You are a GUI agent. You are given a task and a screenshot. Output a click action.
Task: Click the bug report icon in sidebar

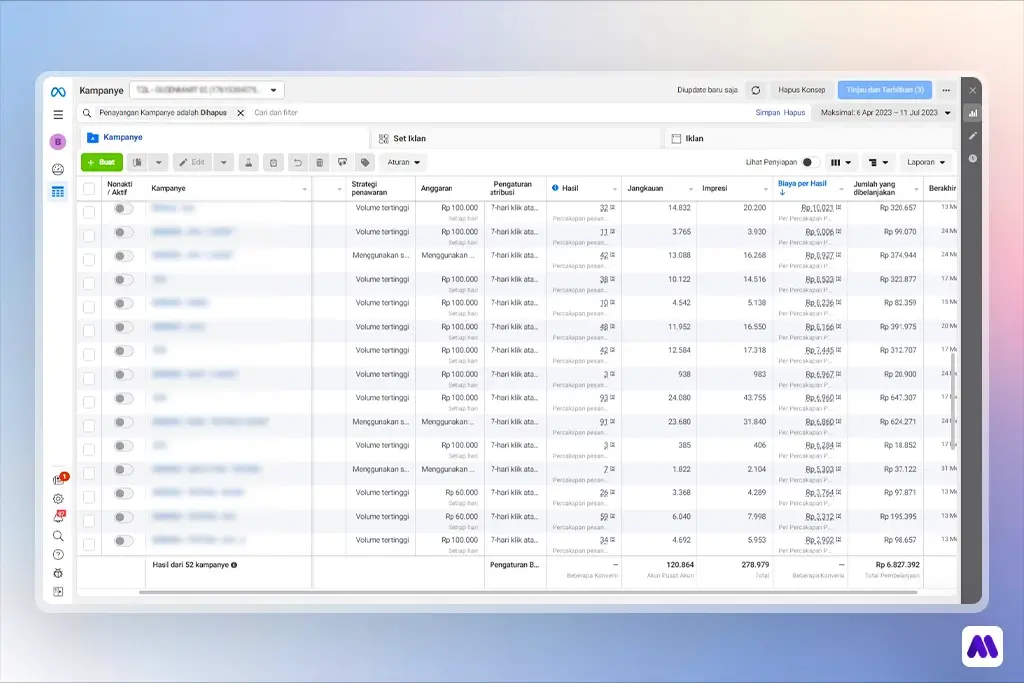point(58,573)
